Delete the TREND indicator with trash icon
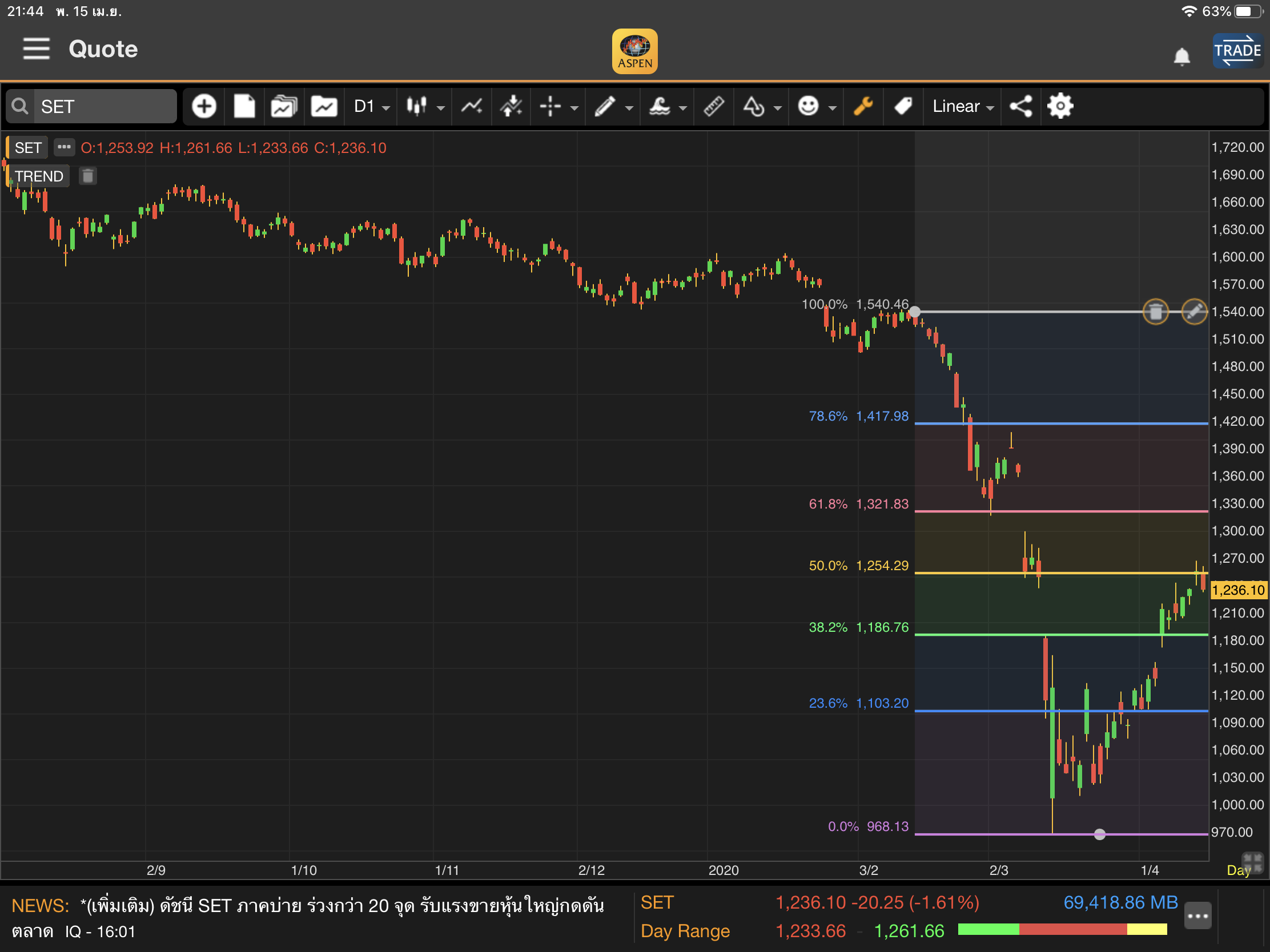This screenshot has width=1270, height=952. (88, 176)
